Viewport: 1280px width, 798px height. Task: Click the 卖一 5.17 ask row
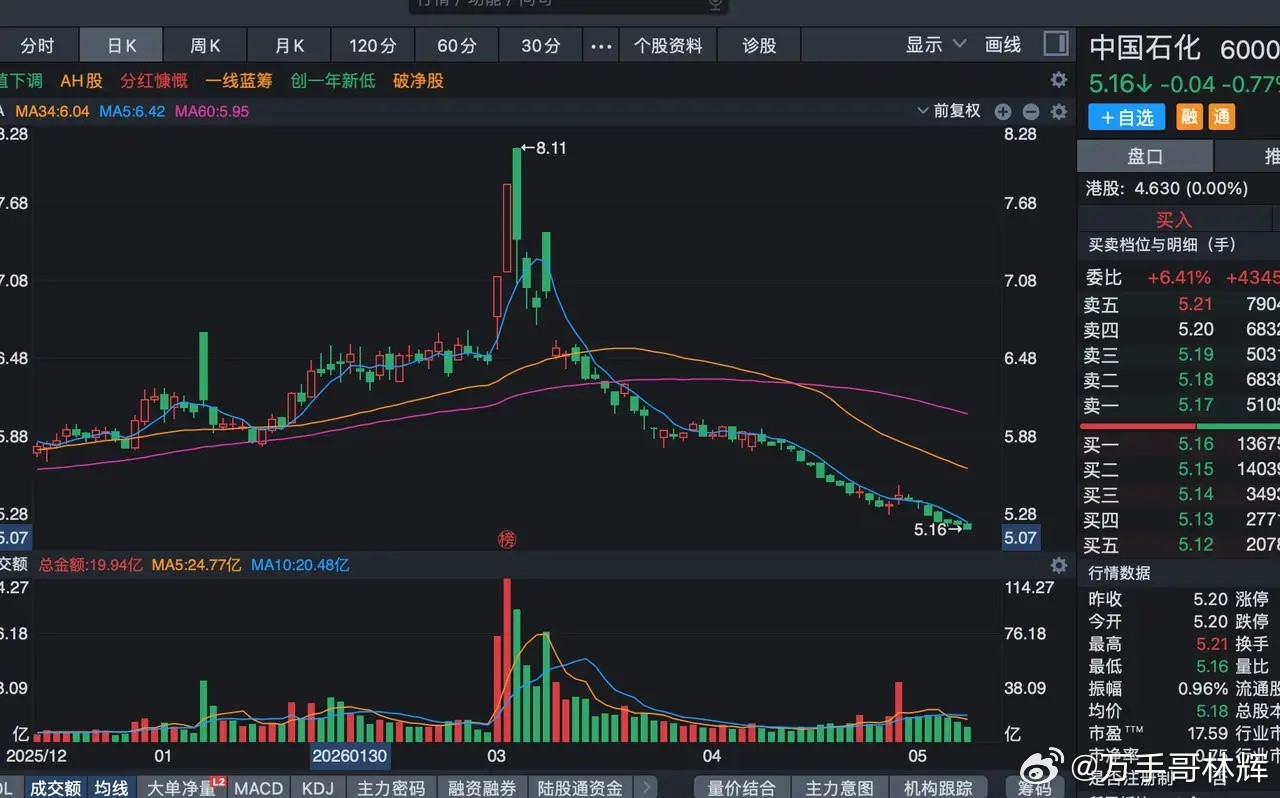[x=1181, y=405]
